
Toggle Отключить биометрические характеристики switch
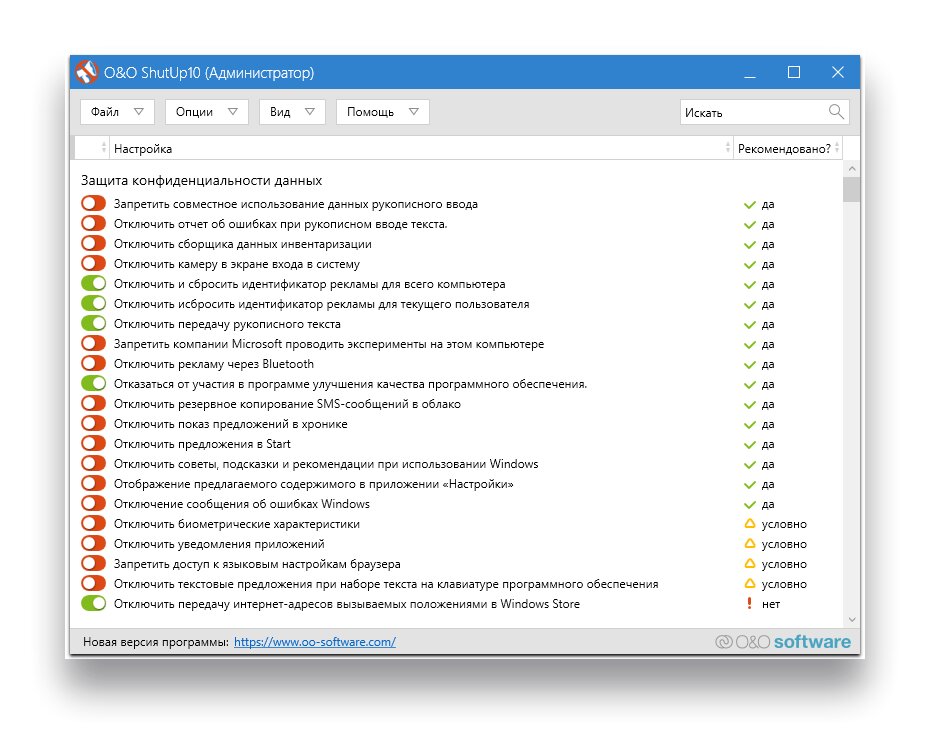click(93, 524)
